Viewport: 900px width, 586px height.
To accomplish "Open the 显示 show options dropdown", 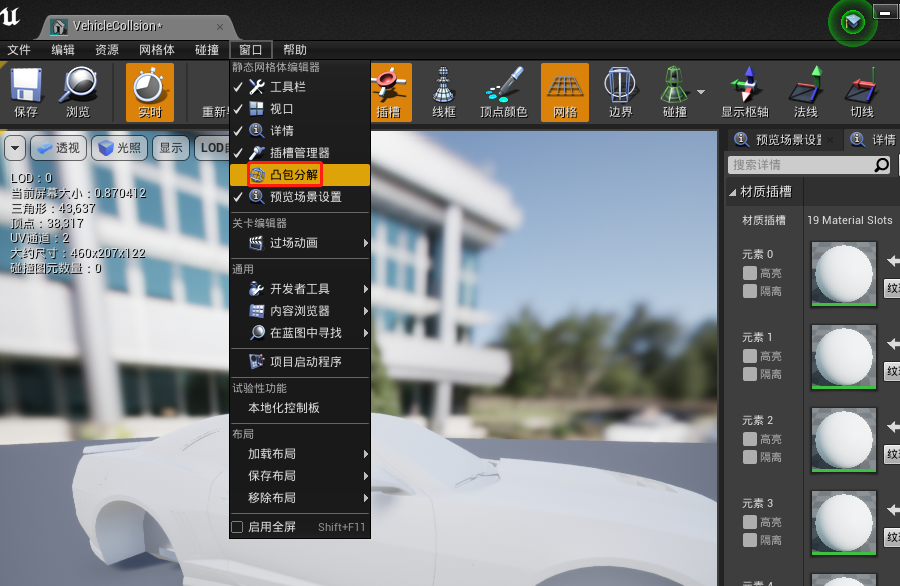I will (x=171, y=148).
